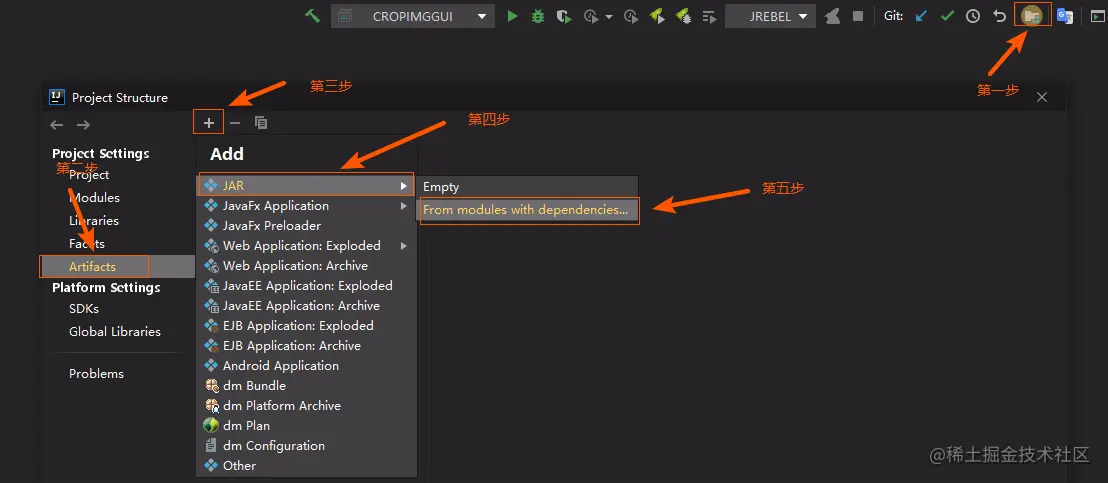The height and width of the screenshot is (483, 1108).
Task: Update project with the Git blue arrow
Action: pos(921,16)
